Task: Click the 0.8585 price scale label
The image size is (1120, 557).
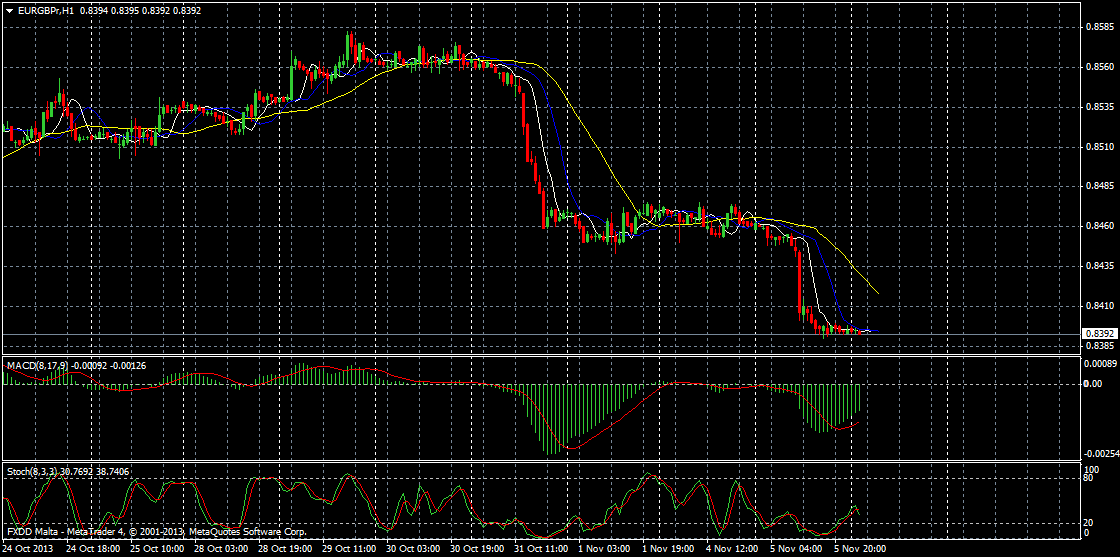Action: point(1099,27)
